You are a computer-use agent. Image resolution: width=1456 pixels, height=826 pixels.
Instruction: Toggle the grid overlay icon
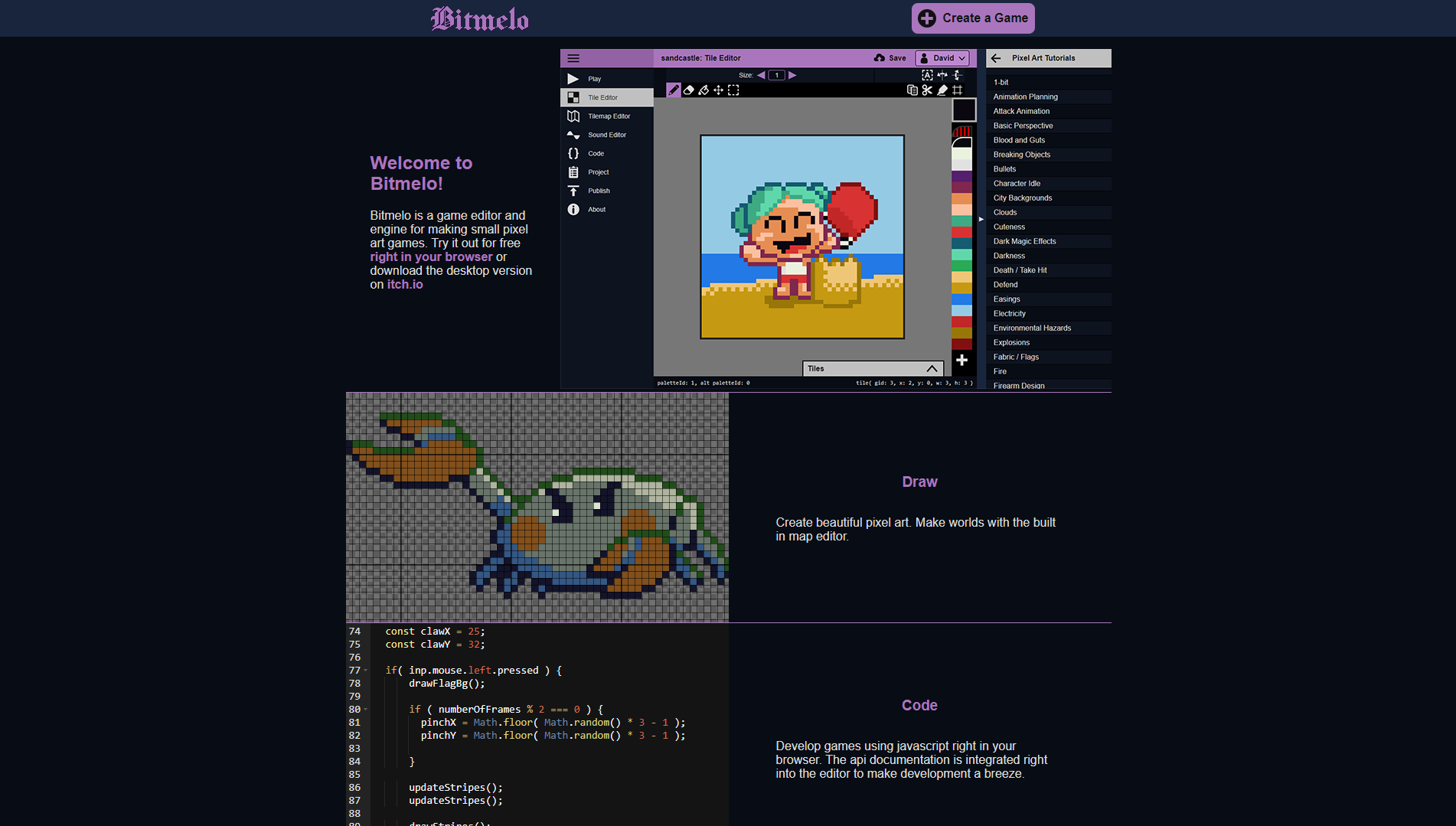[957, 90]
